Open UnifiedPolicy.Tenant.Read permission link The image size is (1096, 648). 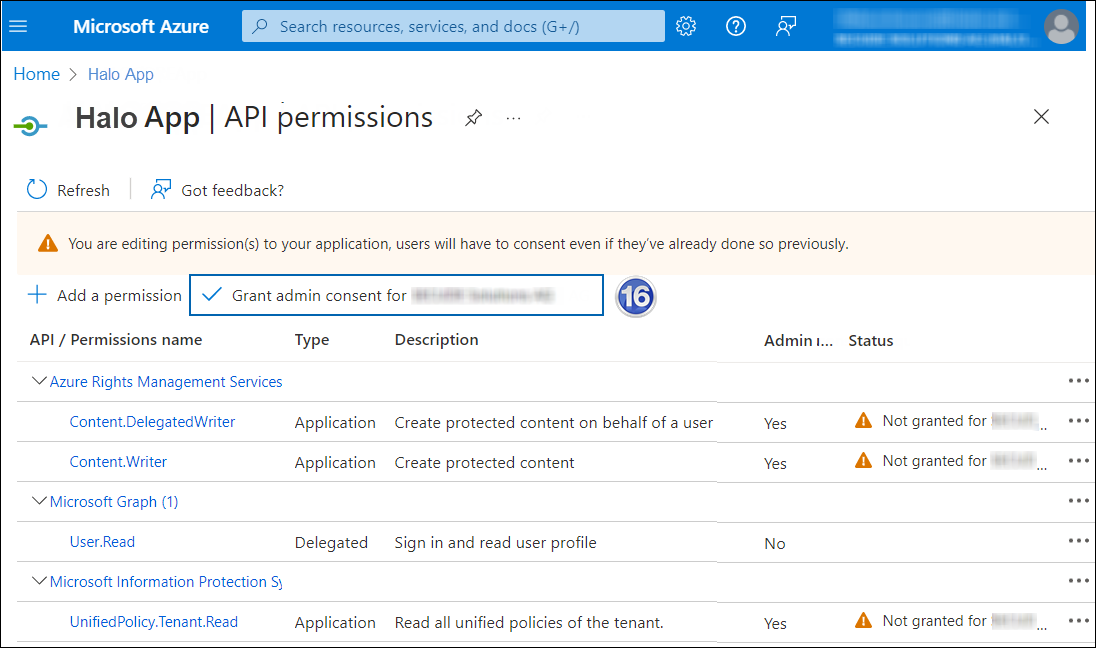153,621
